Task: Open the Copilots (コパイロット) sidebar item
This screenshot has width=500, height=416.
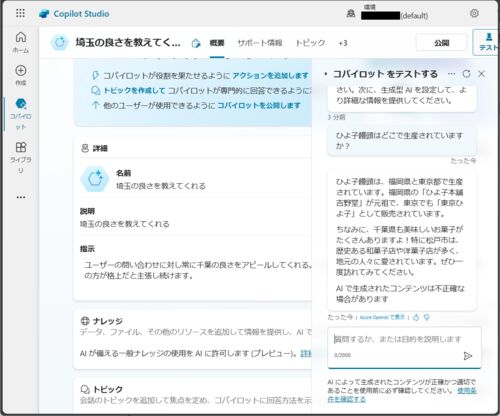Action: click(x=21, y=114)
